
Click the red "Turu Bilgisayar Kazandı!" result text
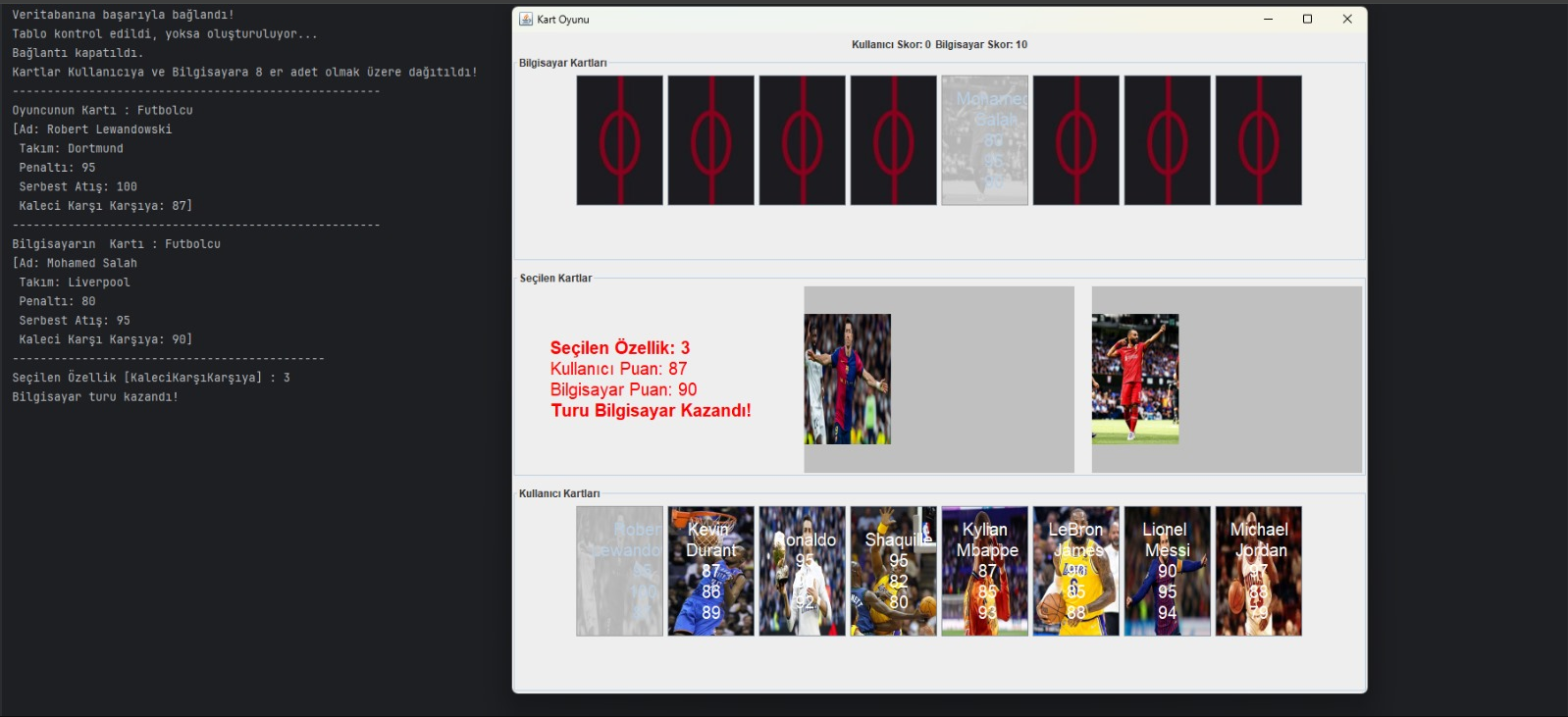coord(651,411)
